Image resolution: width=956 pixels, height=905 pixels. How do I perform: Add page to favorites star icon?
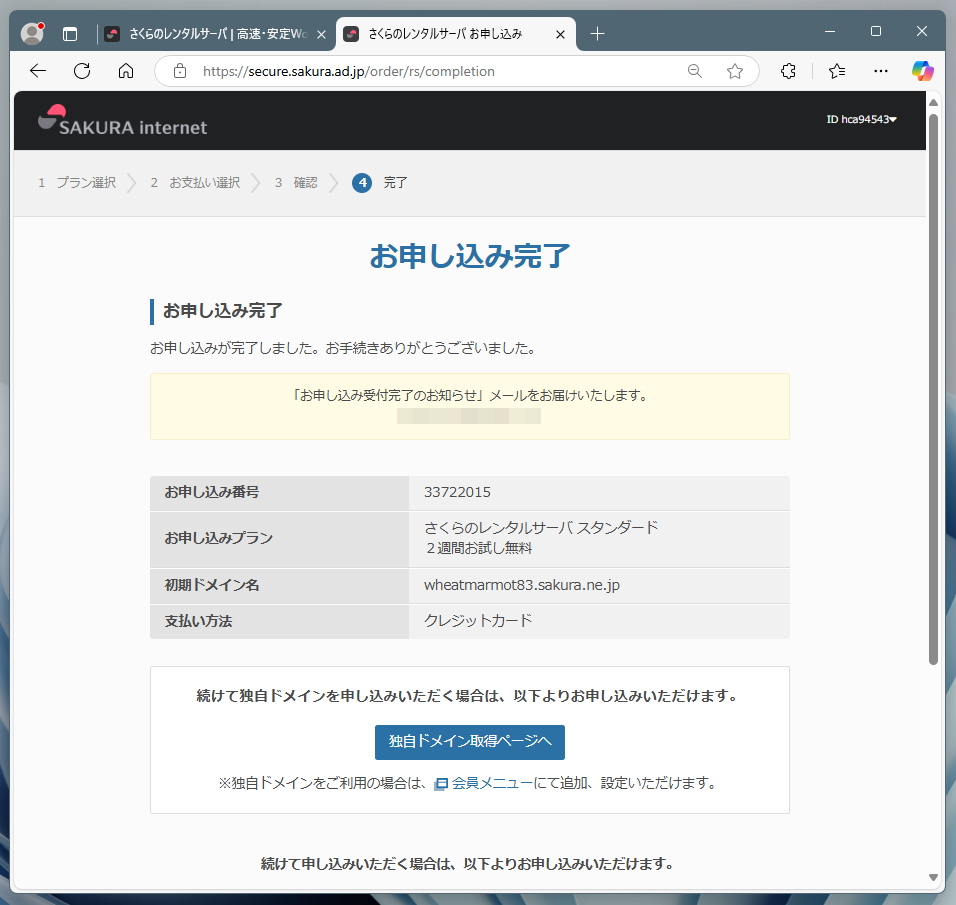click(x=735, y=71)
